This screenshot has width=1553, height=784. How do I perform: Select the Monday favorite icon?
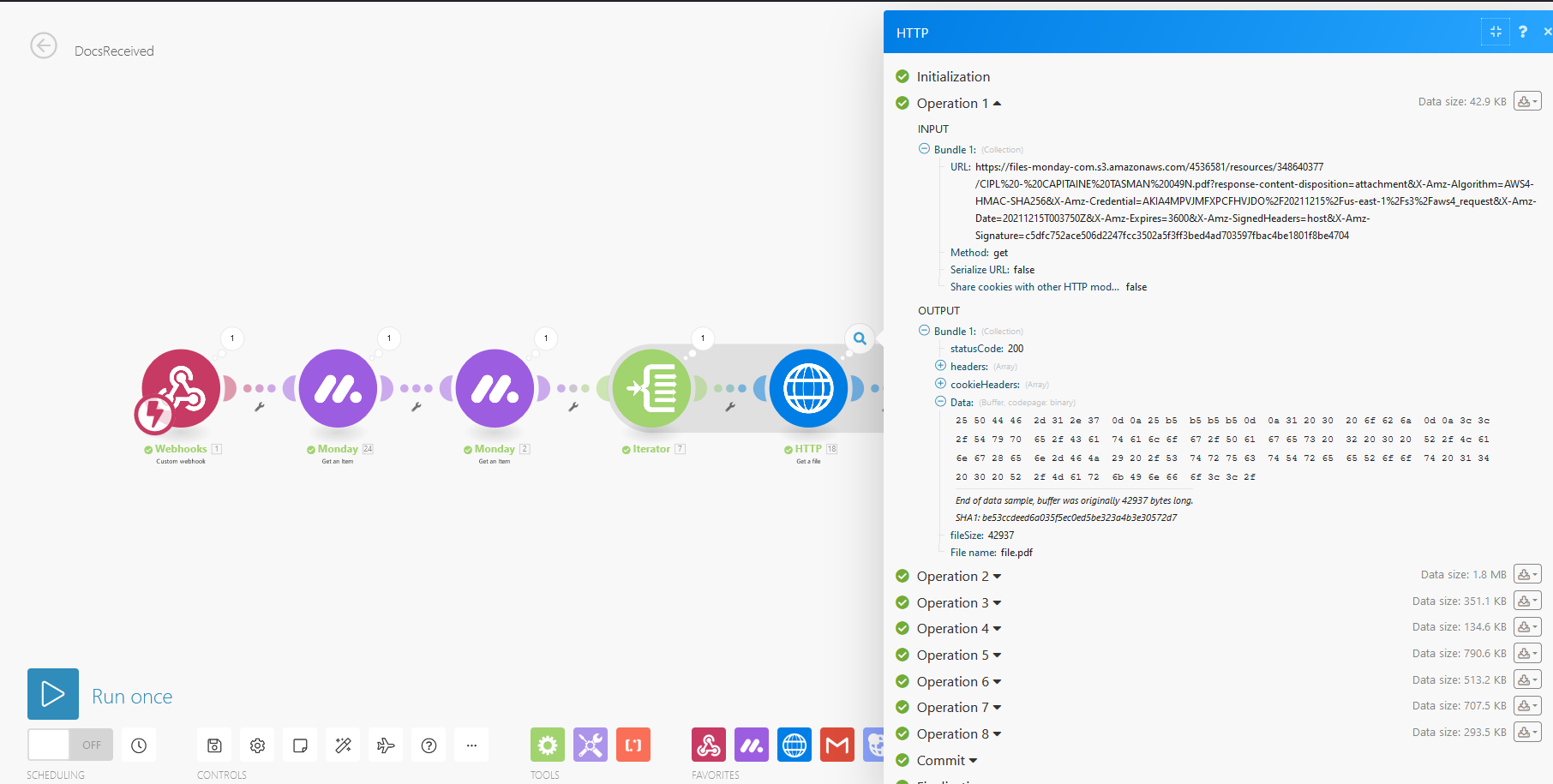tap(752, 745)
